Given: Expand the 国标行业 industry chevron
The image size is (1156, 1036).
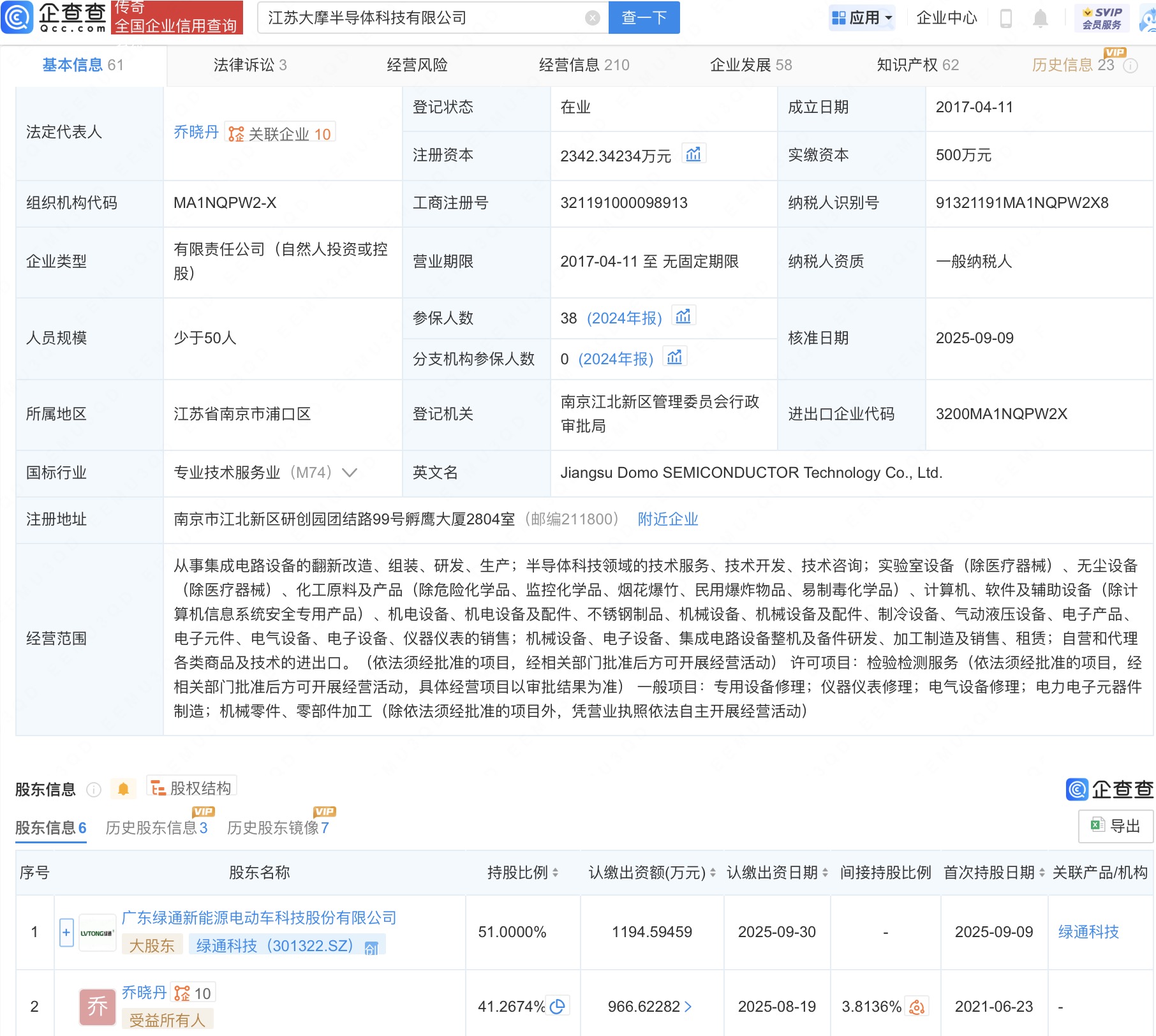Looking at the screenshot, I should click(x=350, y=473).
